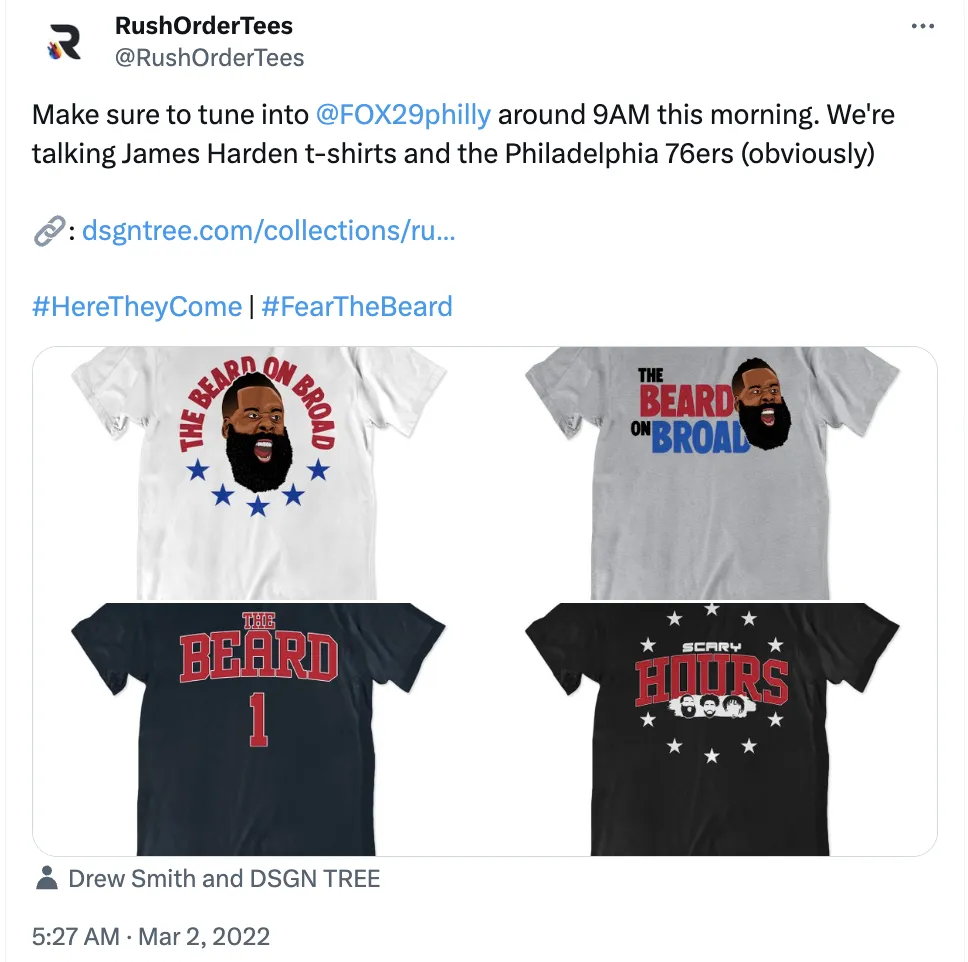The height and width of the screenshot is (962, 968).
Task: Open the @FOX29philly mention
Action: click(x=403, y=115)
